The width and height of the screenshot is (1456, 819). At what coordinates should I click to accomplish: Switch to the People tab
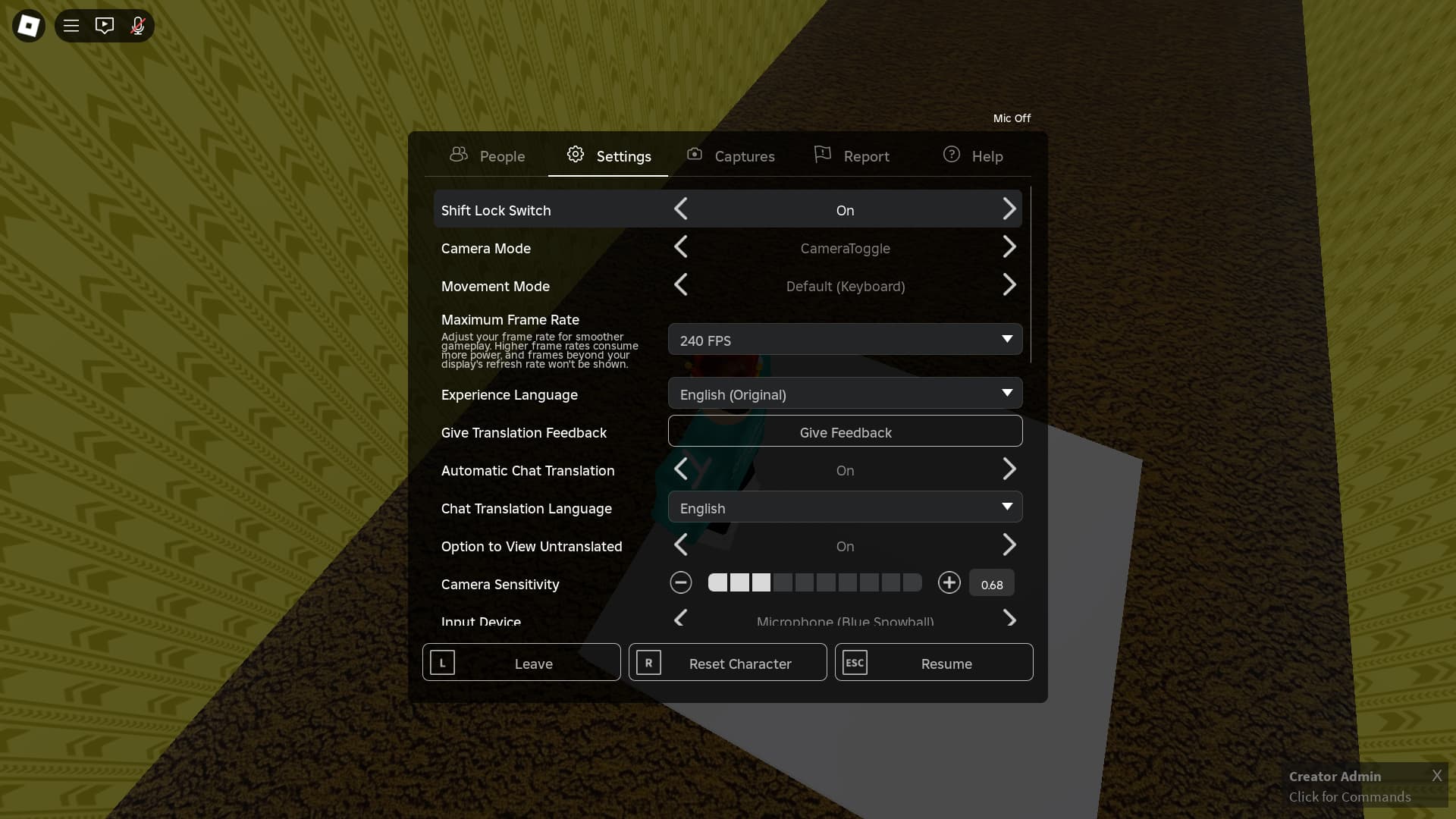coord(487,155)
